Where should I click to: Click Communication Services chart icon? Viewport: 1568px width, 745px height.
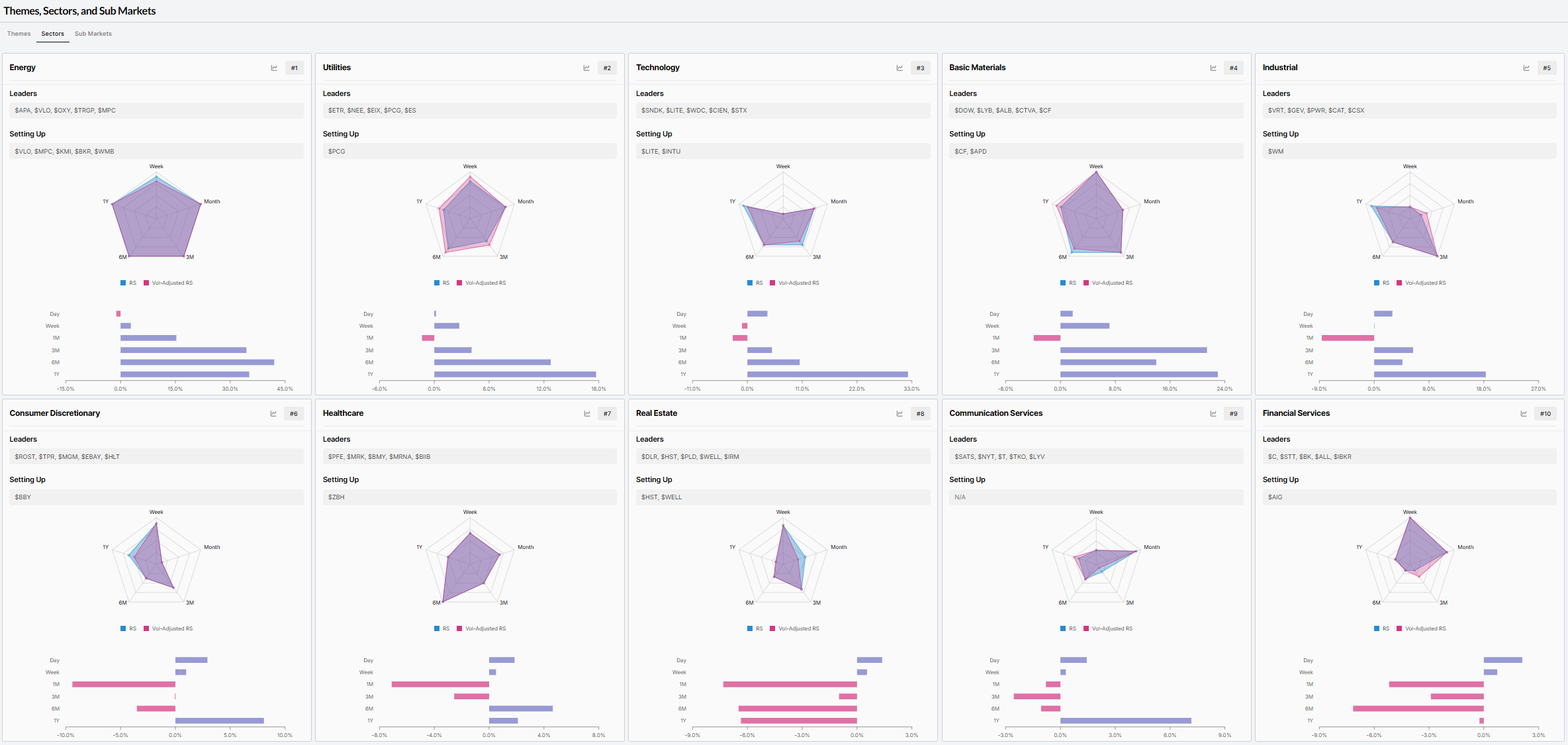[1213, 414]
